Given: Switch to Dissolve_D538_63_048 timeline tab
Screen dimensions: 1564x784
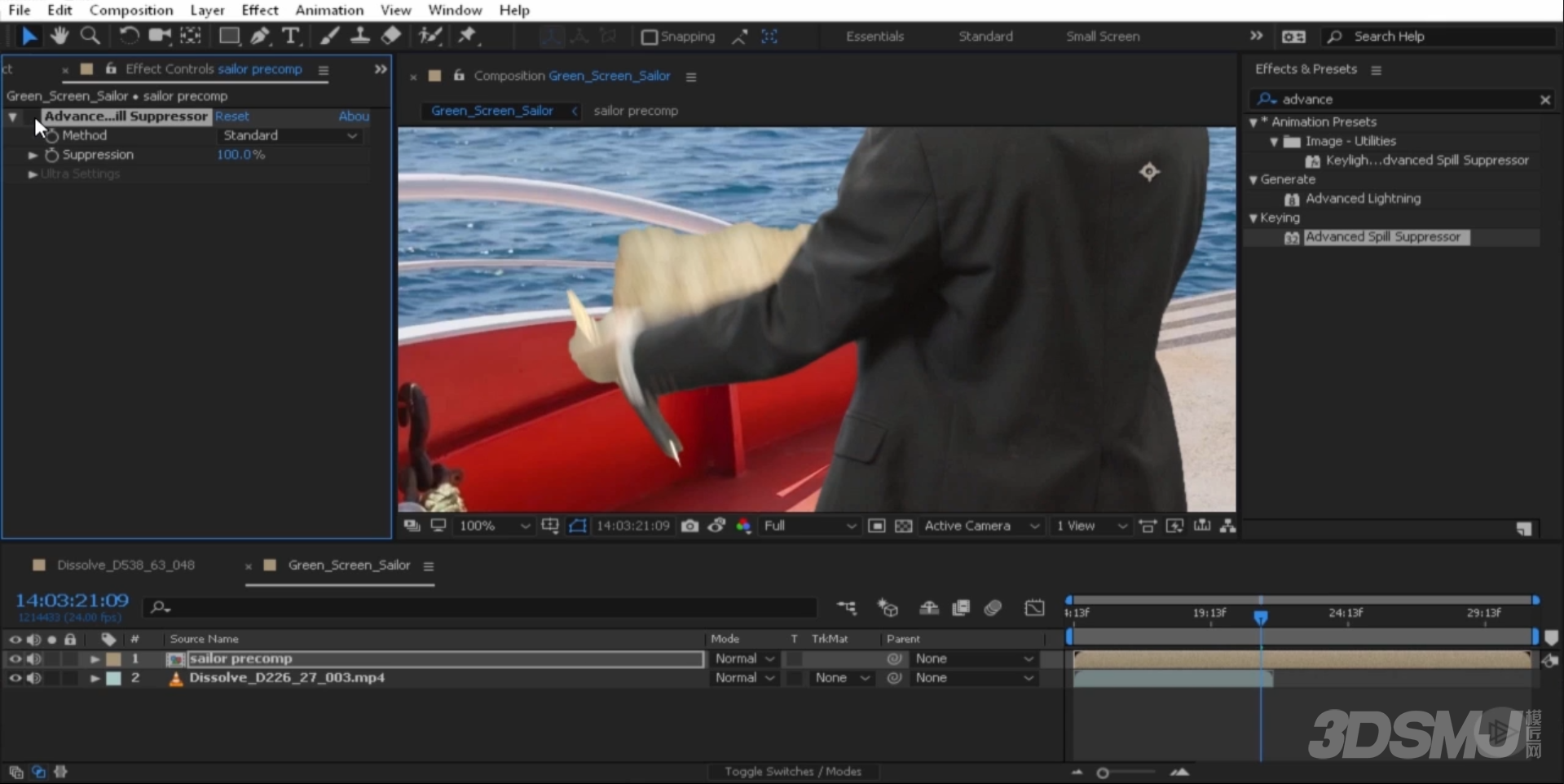Looking at the screenshot, I should (126, 565).
